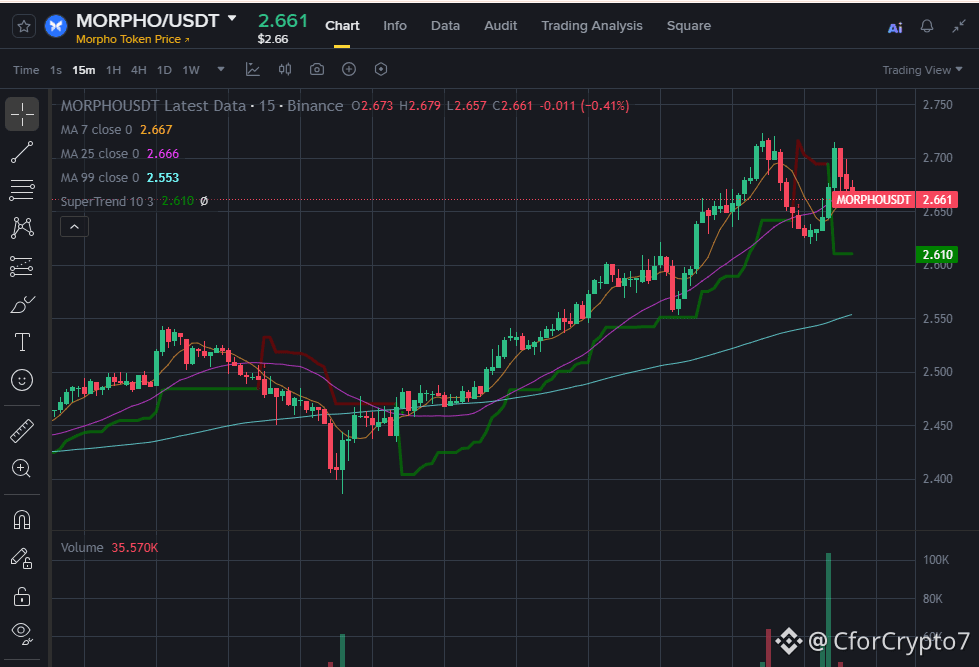Image resolution: width=979 pixels, height=667 pixels.
Task: Toggle stay in drawing mode pencil-lock icon
Action: click(x=22, y=559)
